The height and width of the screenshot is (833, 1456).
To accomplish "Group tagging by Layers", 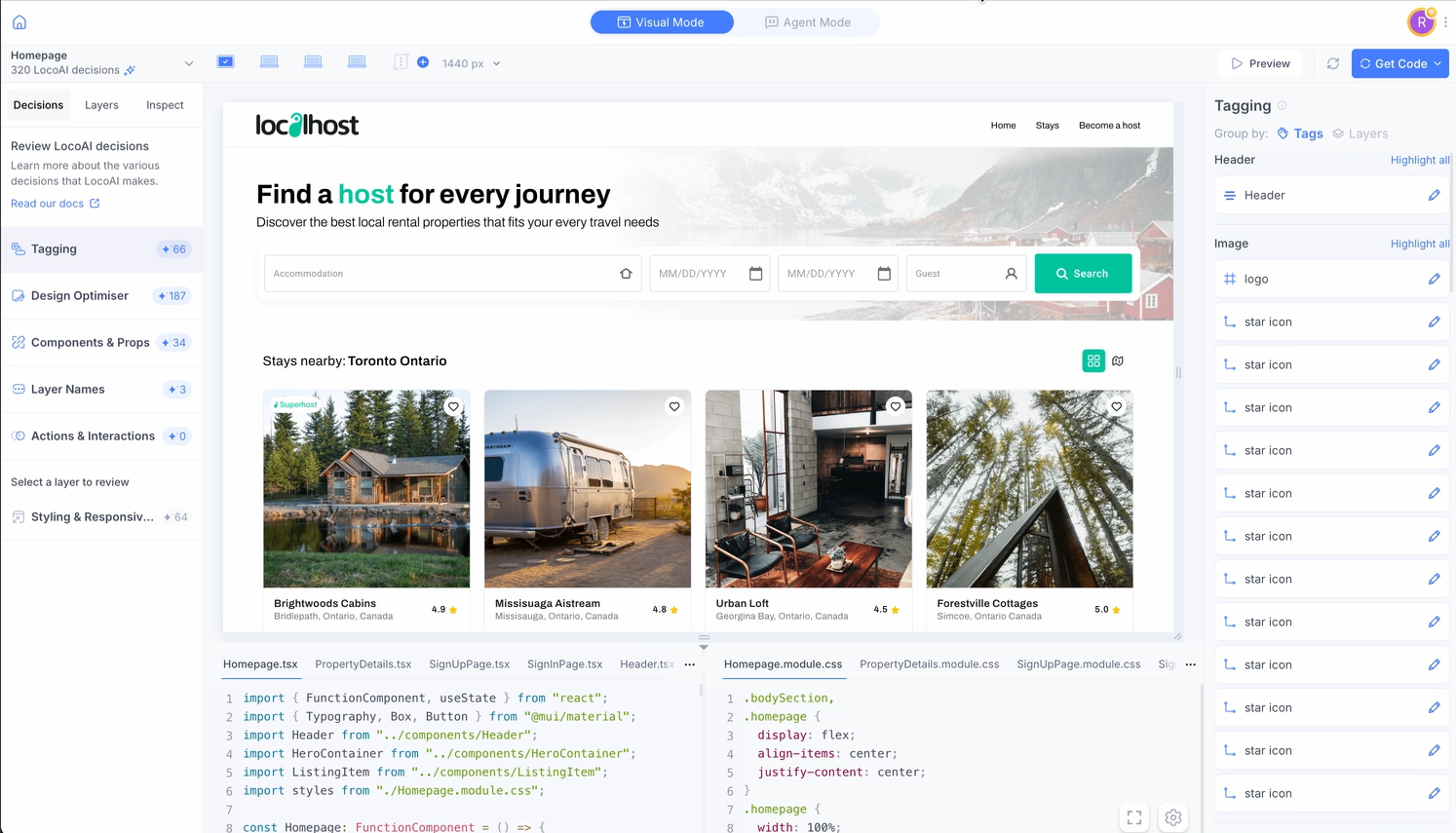I will click(1360, 133).
